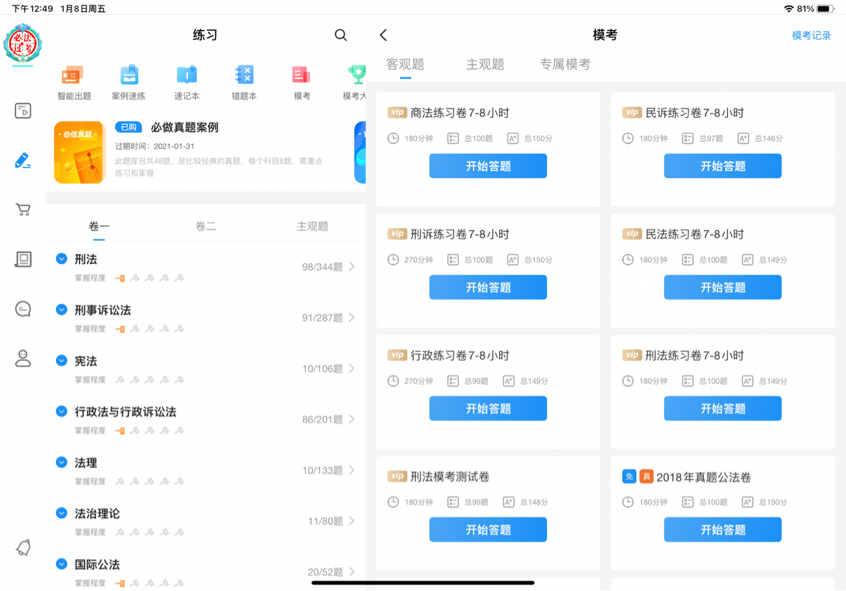846x591 pixels.
Task: Open the search magnifier in 练习 header
Action: click(x=340, y=35)
